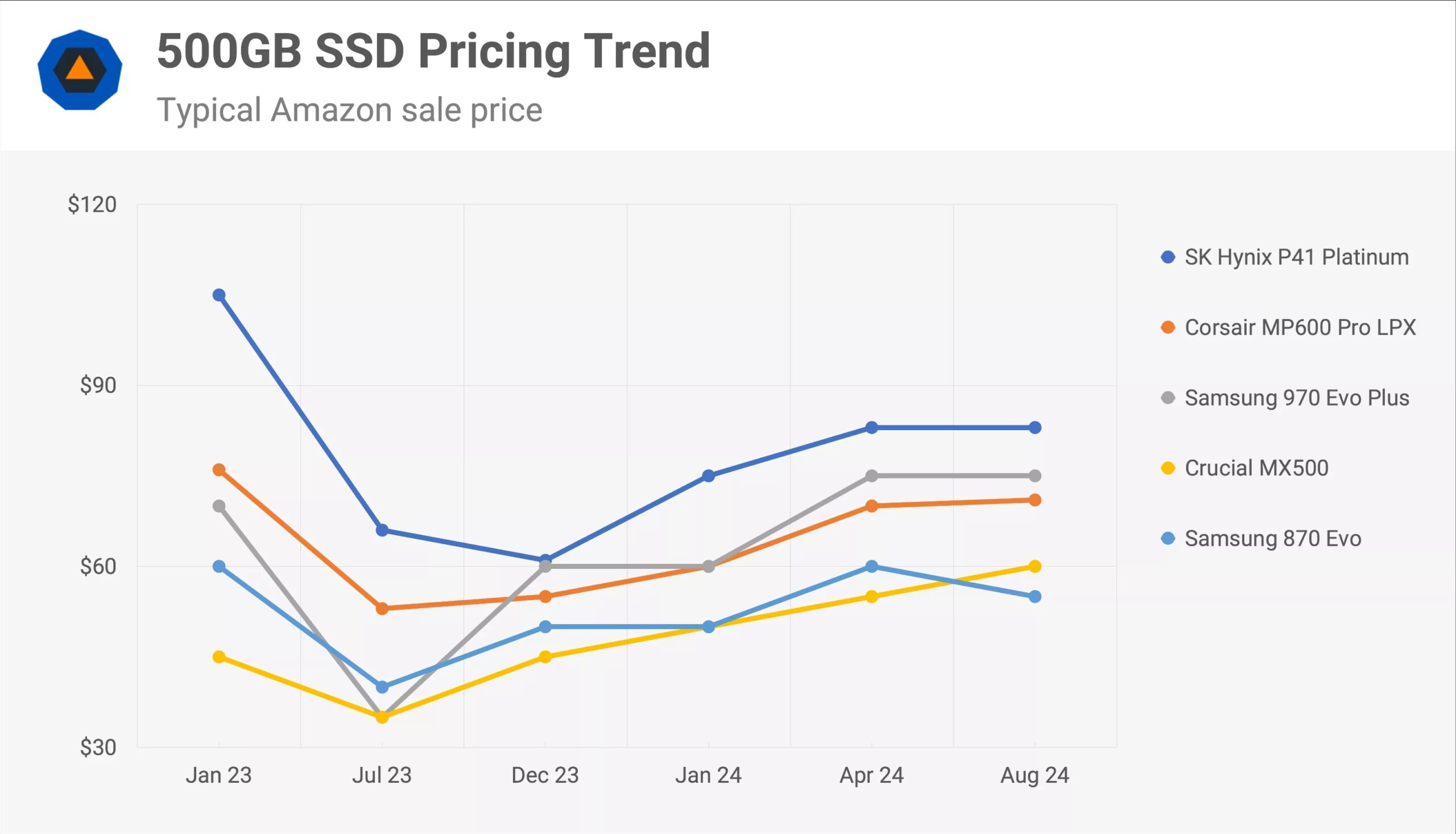Click the Samsung 870 Evo legend dot

click(x=1168, y=538)
